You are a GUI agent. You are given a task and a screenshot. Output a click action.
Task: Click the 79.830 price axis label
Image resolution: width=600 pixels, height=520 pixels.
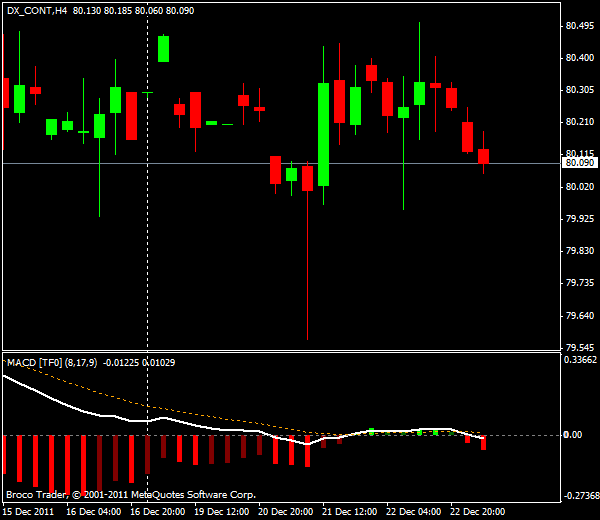click(x=580, y=251)
